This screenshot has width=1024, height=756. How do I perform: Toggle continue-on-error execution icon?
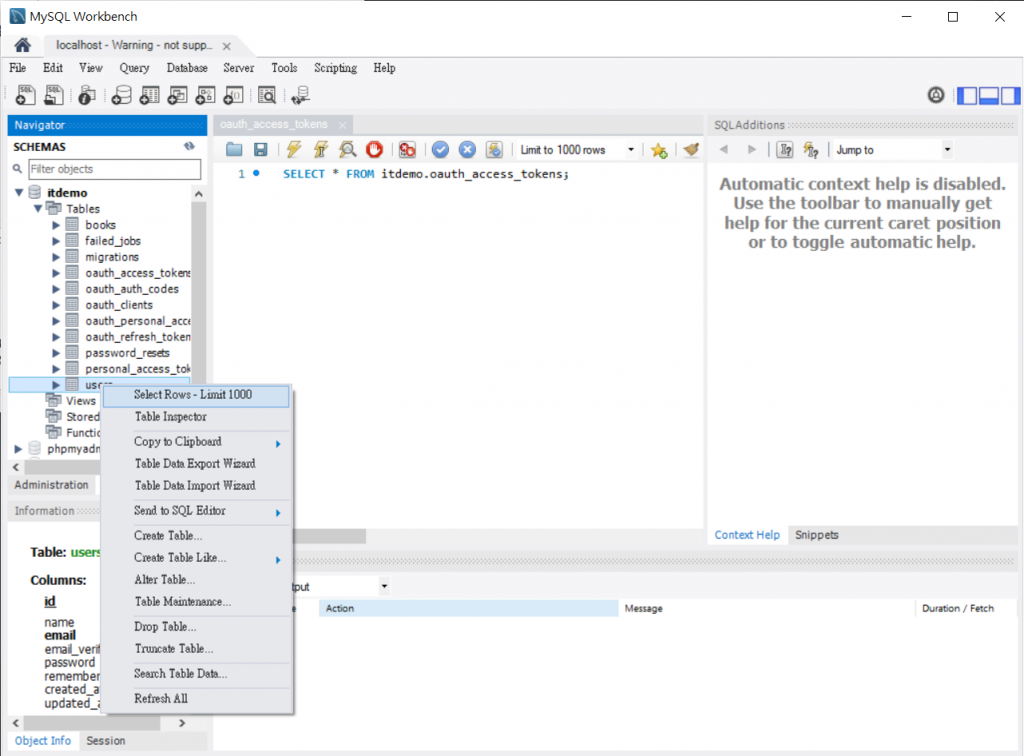(407, 150)
